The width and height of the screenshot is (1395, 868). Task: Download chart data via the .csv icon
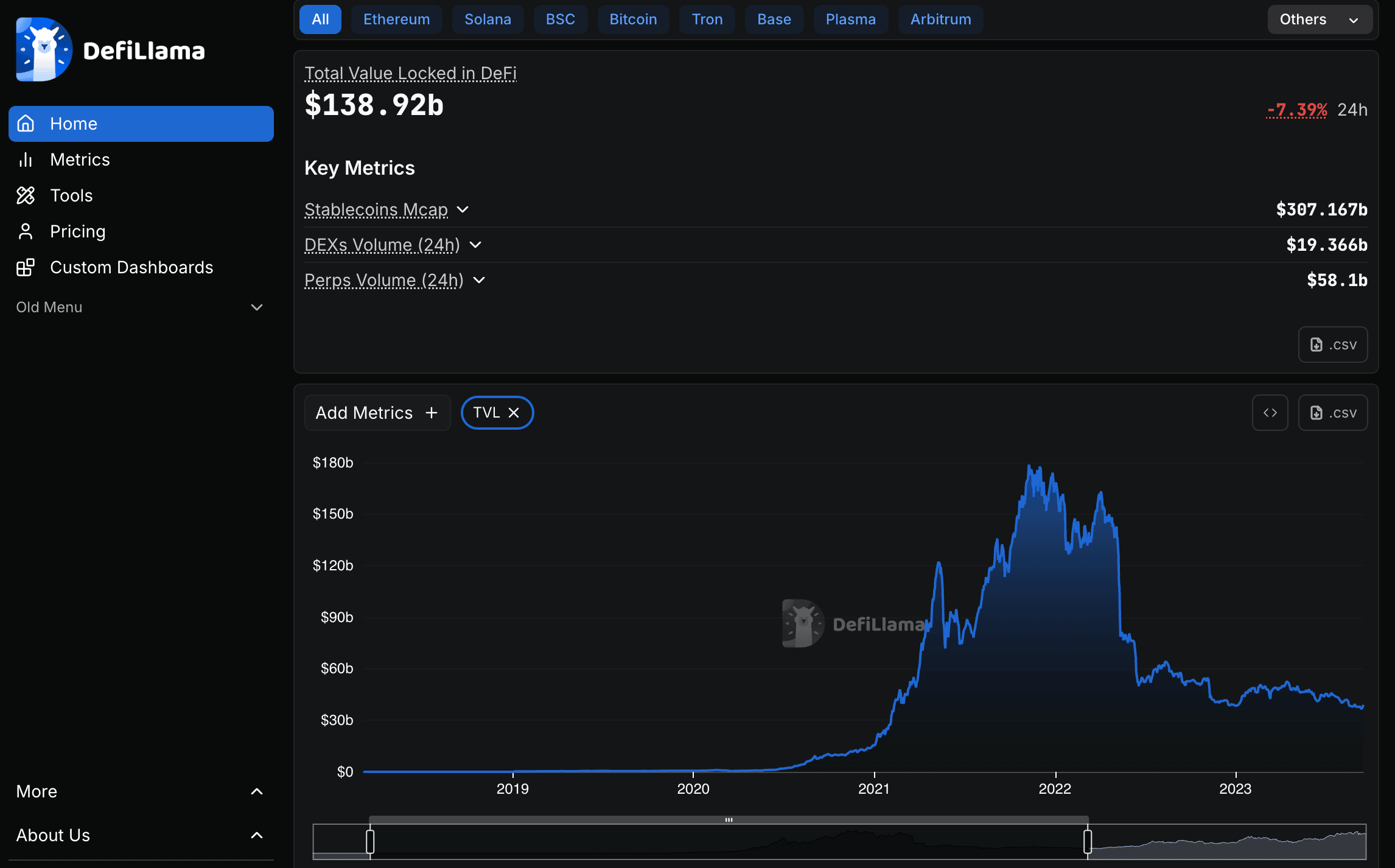point(1333,413)
